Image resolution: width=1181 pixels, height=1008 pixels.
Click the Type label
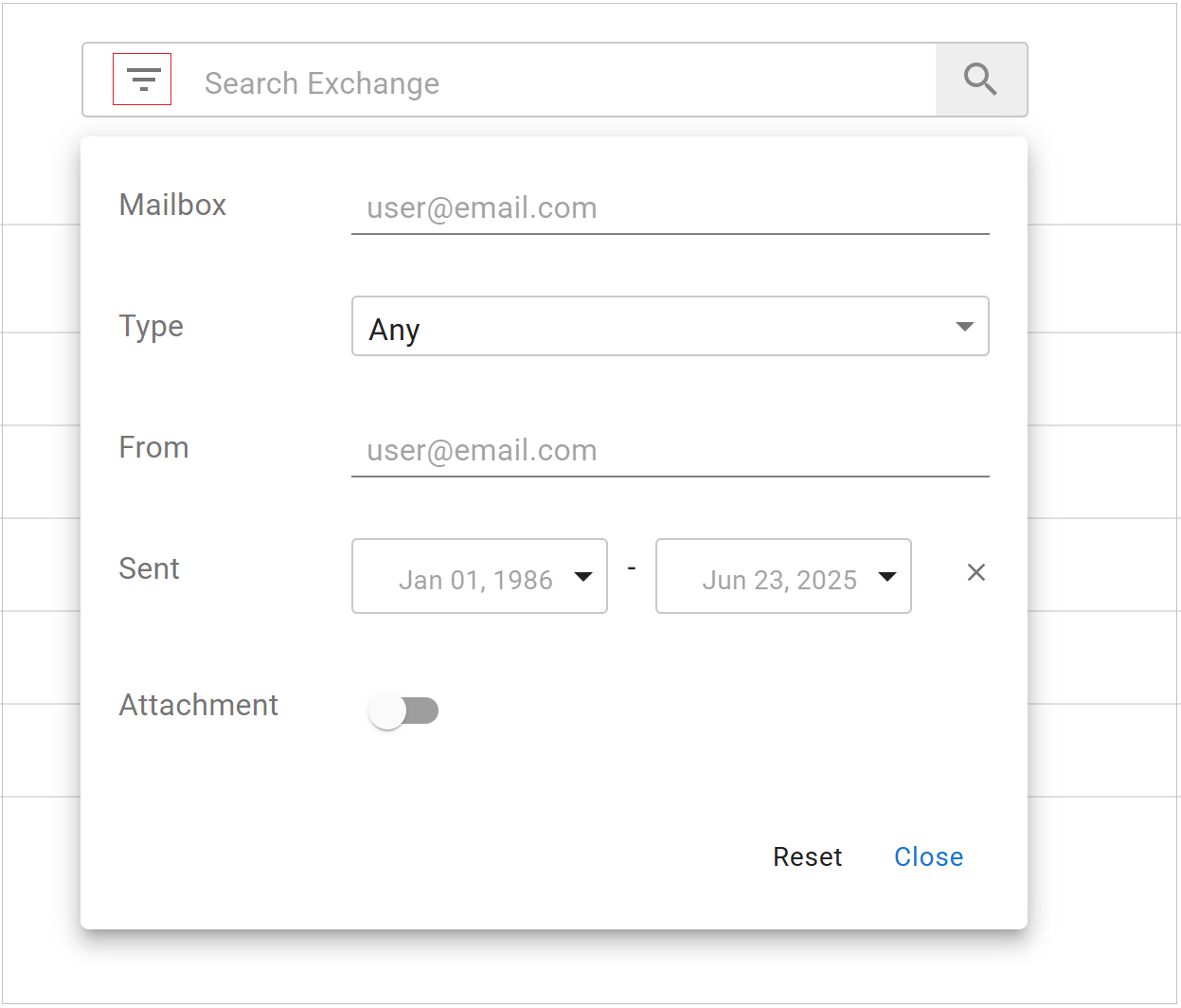click(152, 326)
